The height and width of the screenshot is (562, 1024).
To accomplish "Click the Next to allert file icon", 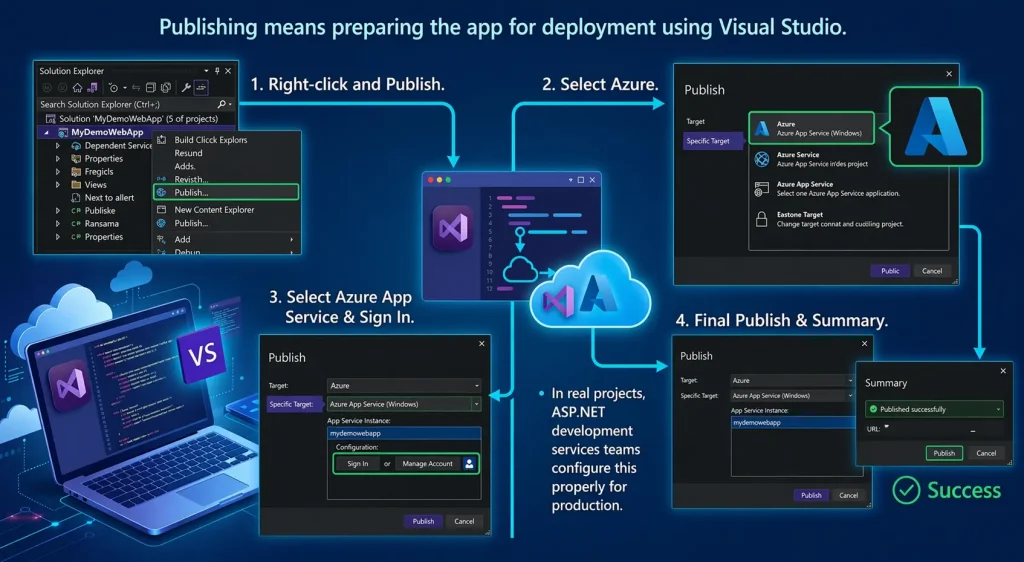I will 76,198.
